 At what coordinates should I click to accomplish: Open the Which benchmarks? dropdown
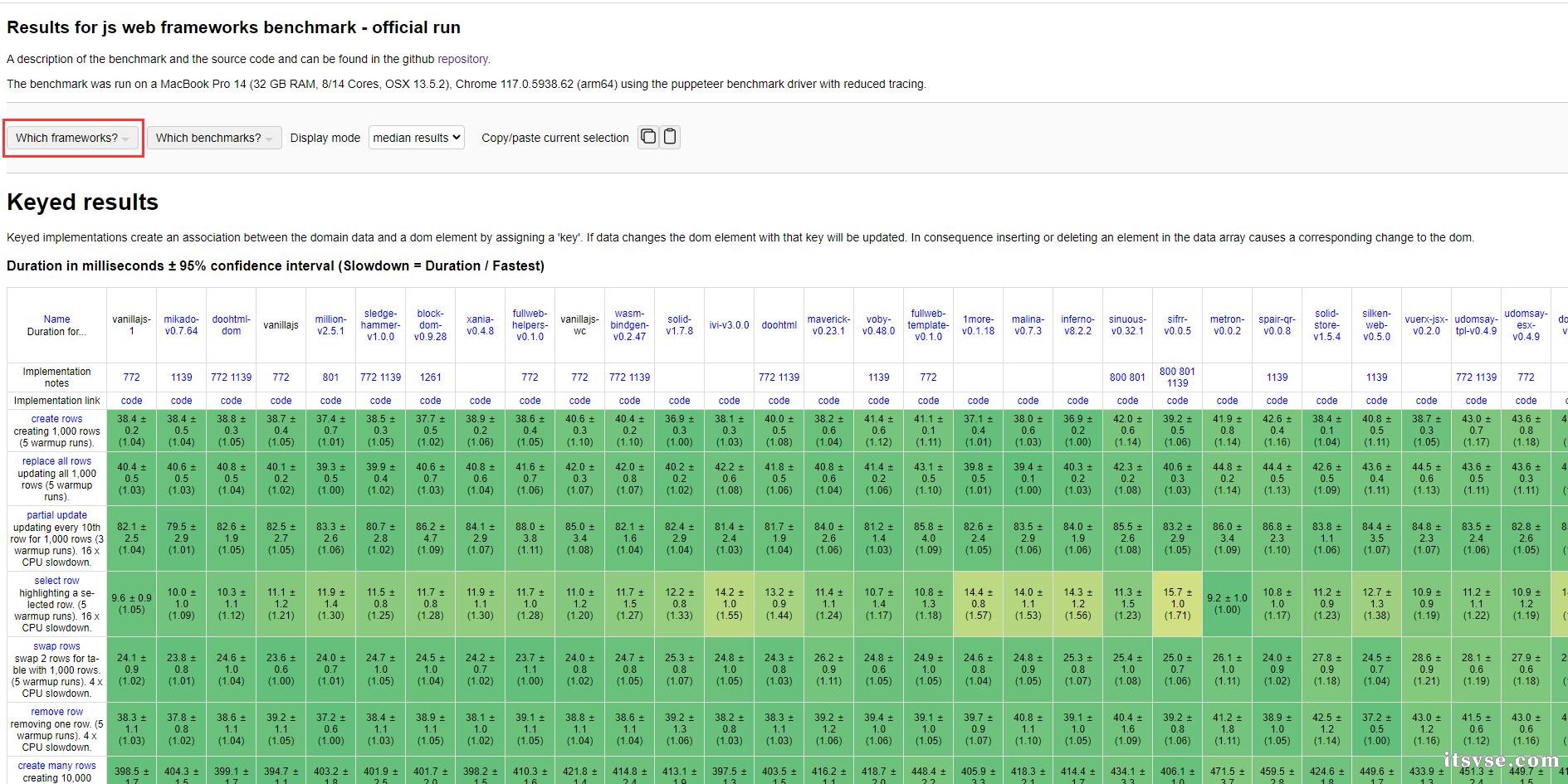pyautogui.click(x=214, y=138)
